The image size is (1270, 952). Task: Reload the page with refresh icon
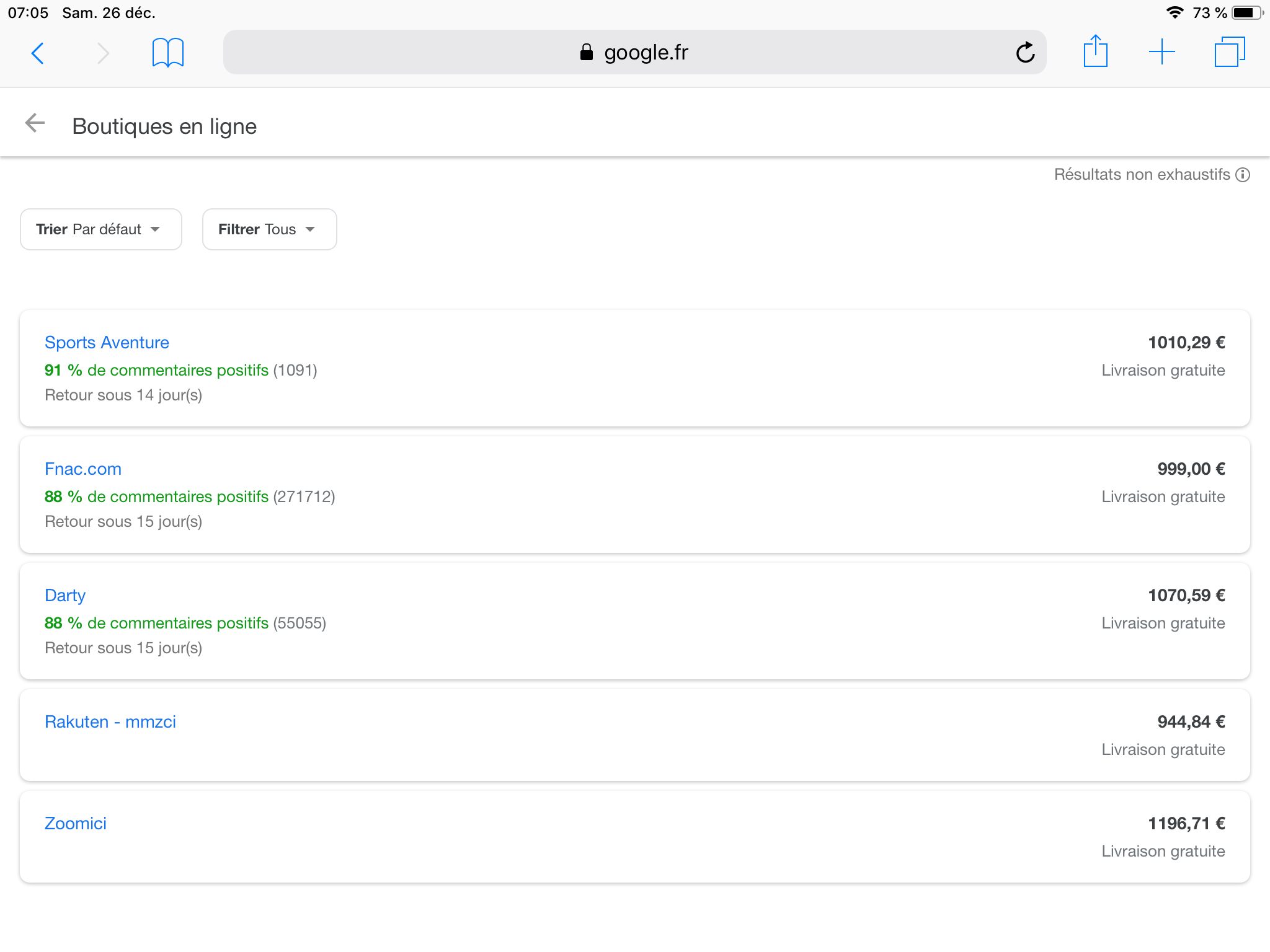point(1025,53)
